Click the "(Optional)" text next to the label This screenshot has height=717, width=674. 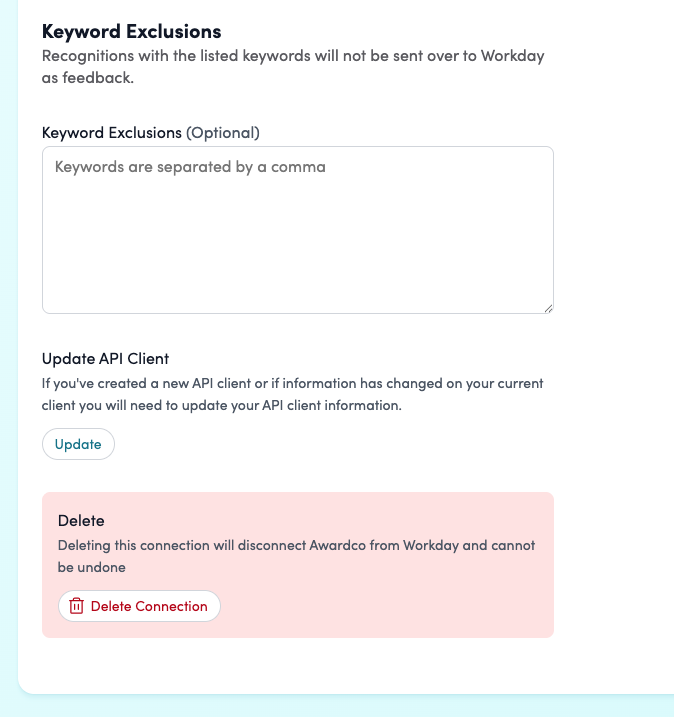pyautogui.click(x=223, y=132)
